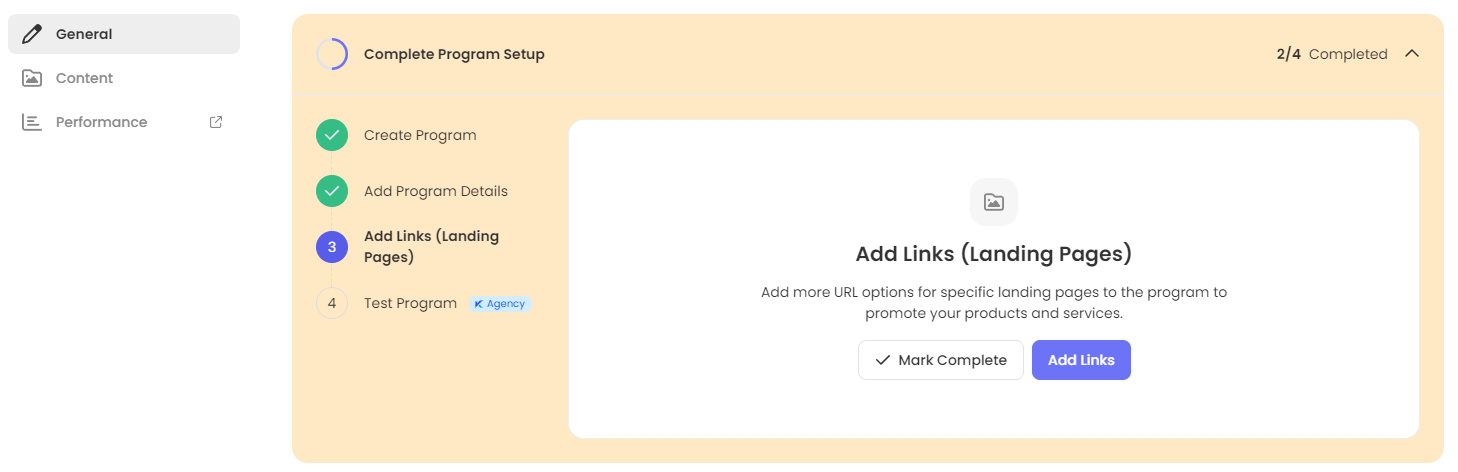The width and height of the screenshot is (1458, 472).
Task: Open the Performance sidebar item
Action: click(101, 122)
